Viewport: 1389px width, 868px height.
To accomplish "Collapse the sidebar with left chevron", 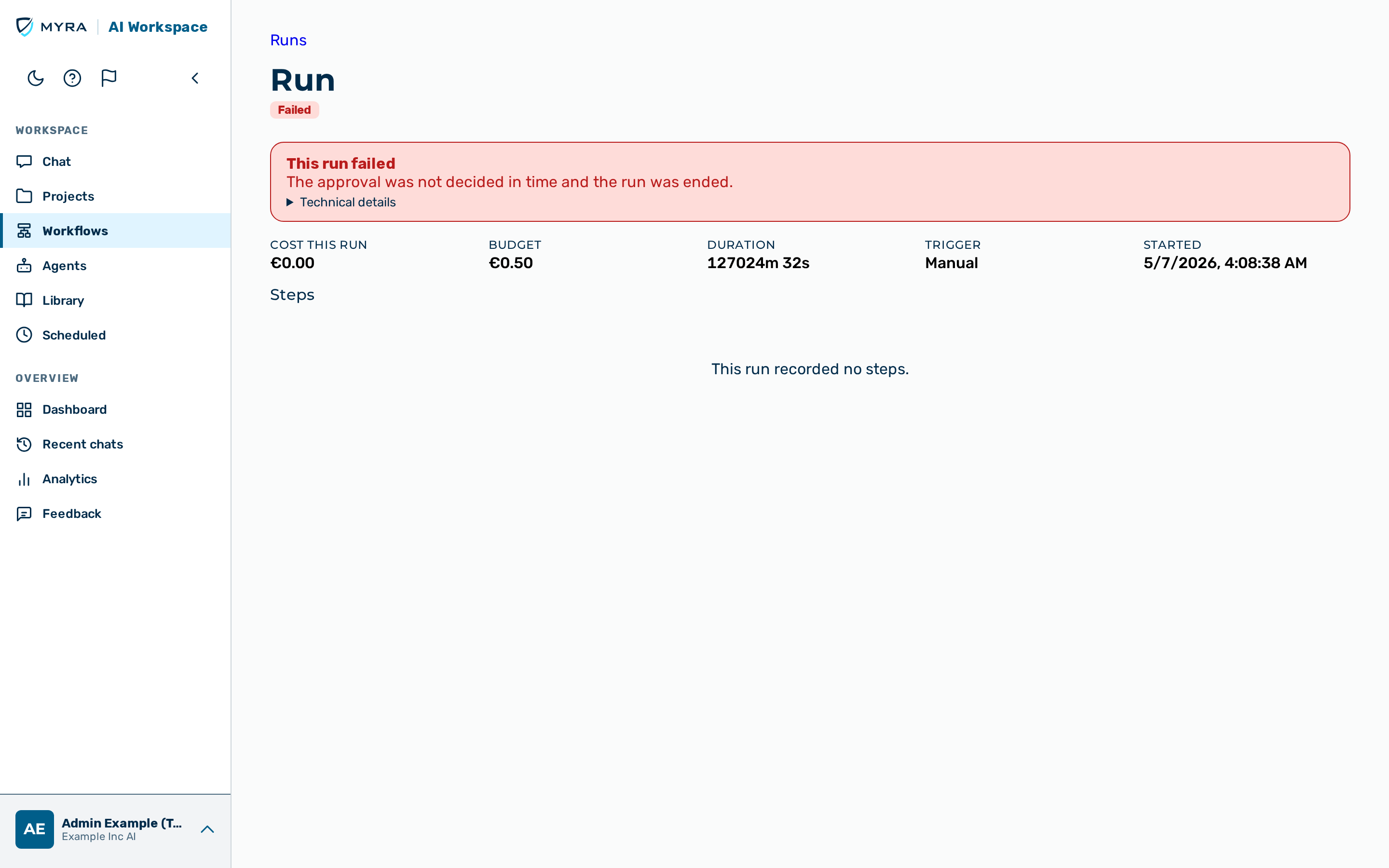I will pyautogui.click(x=195, y=78).
